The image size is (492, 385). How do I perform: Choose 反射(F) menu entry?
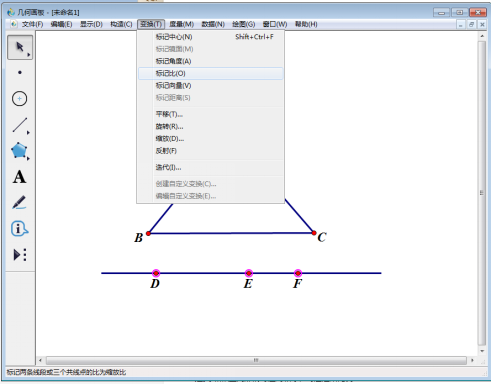(211, 151)
